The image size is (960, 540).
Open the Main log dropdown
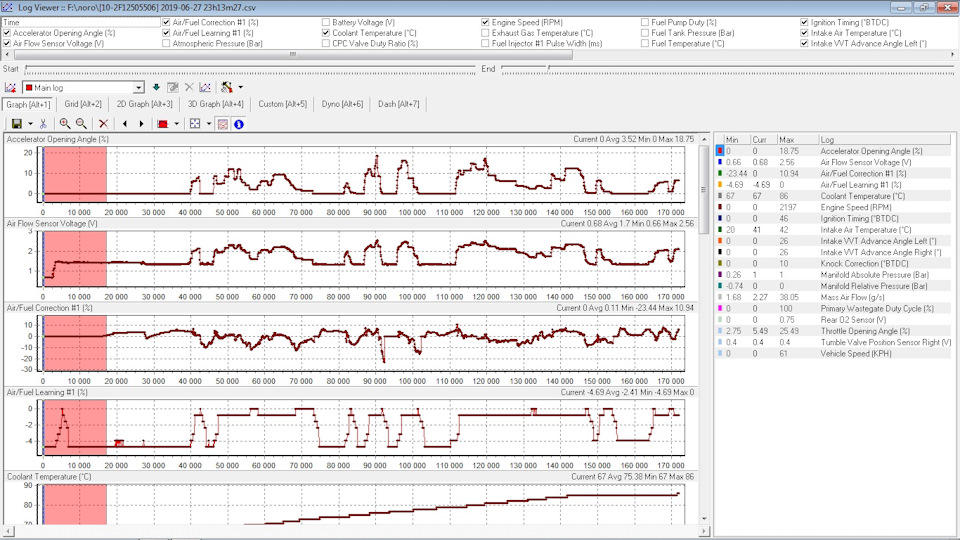coord(138,88)
